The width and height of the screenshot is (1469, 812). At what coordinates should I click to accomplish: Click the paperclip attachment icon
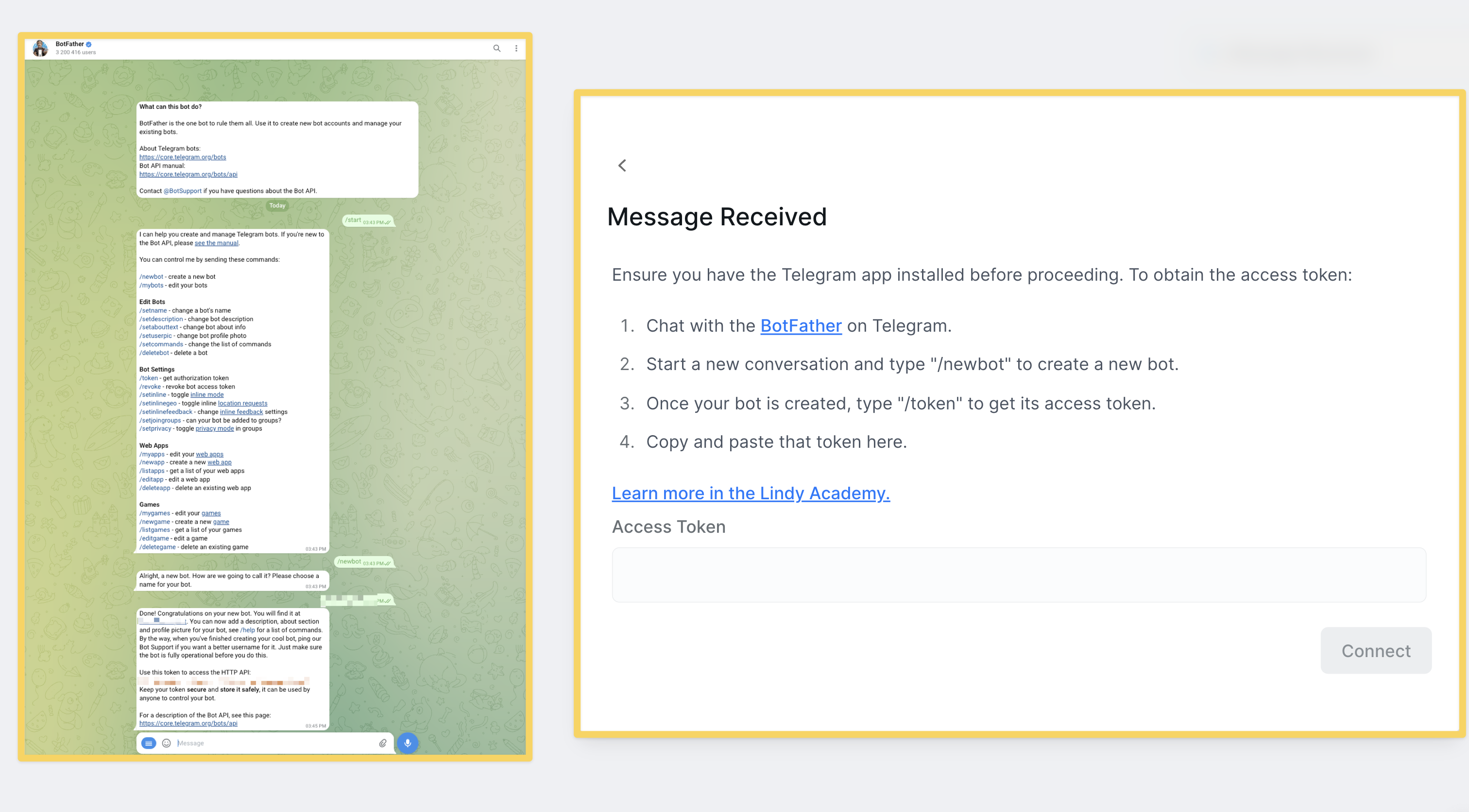pyautogui.click(x=383, y=743)
